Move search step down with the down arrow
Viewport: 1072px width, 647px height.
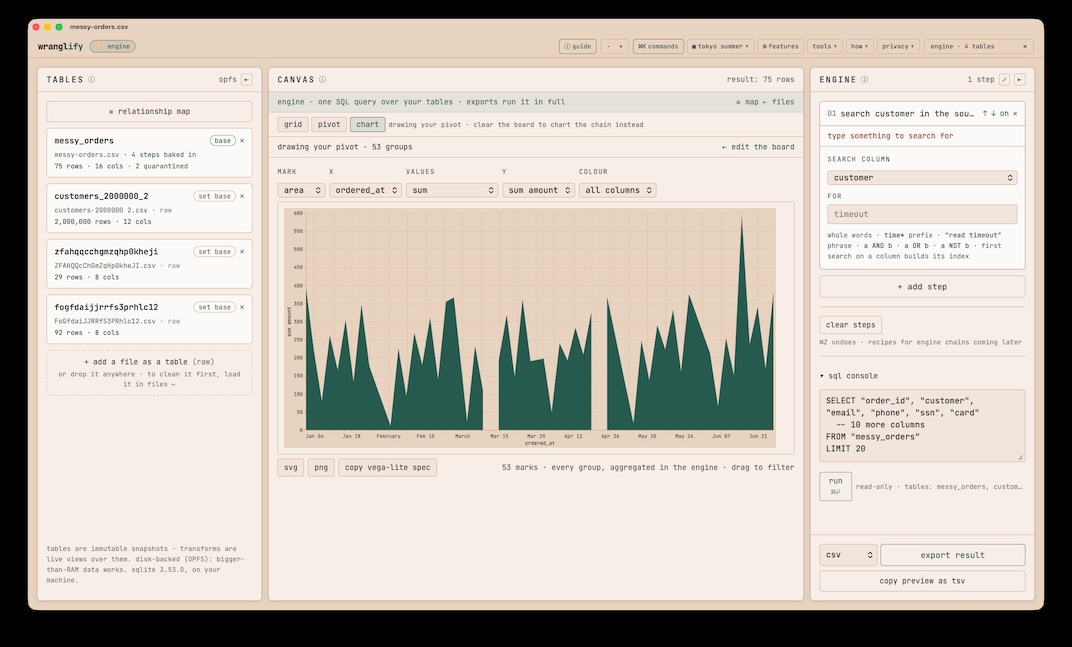(x=993, y=114)
